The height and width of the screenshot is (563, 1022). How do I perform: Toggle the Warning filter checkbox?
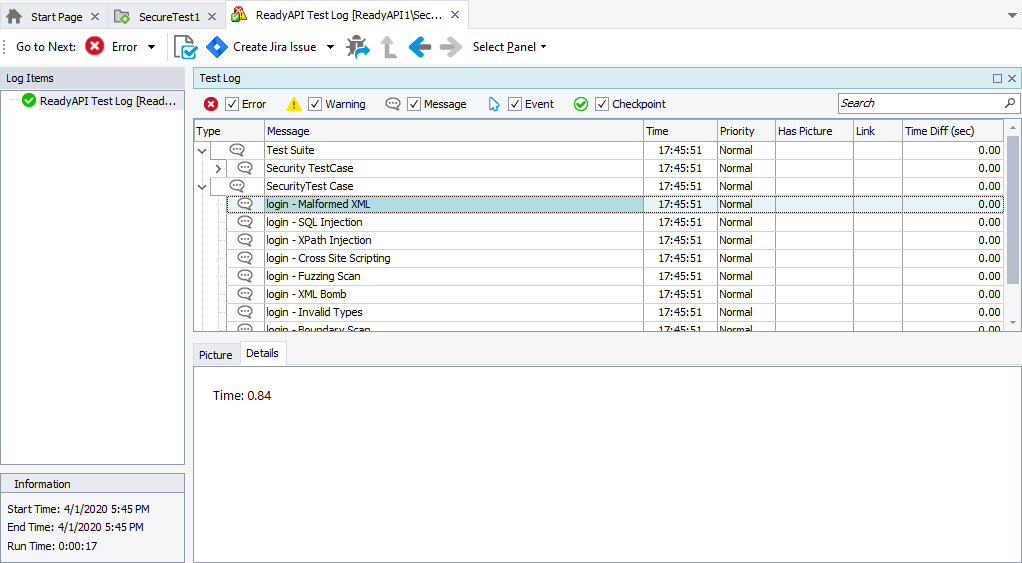[x=315, y=104]
